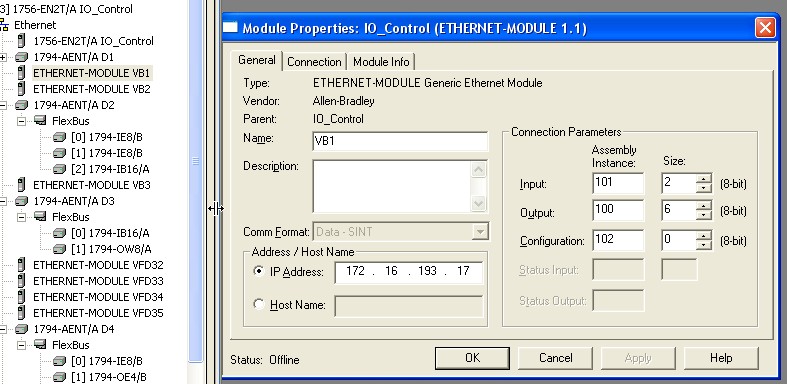Click the ETHERNET-MODULE VFD35 icon
The image size is (787, 384).
[21, 313]
